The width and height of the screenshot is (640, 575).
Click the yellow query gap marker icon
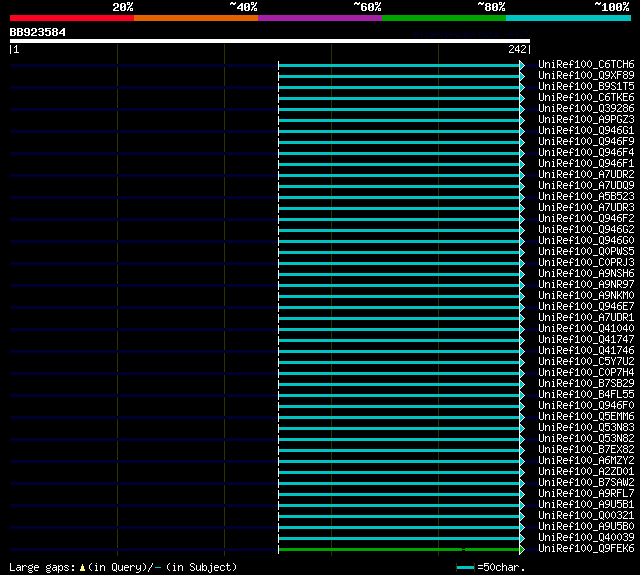82,567
